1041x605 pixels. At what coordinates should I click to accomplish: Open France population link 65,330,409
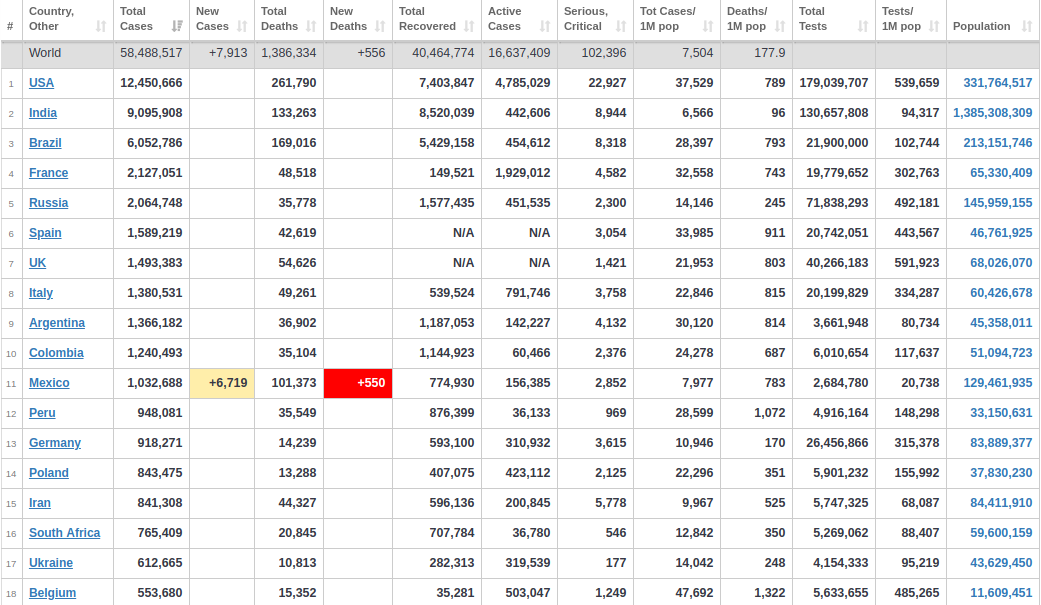pos(1001,173)
